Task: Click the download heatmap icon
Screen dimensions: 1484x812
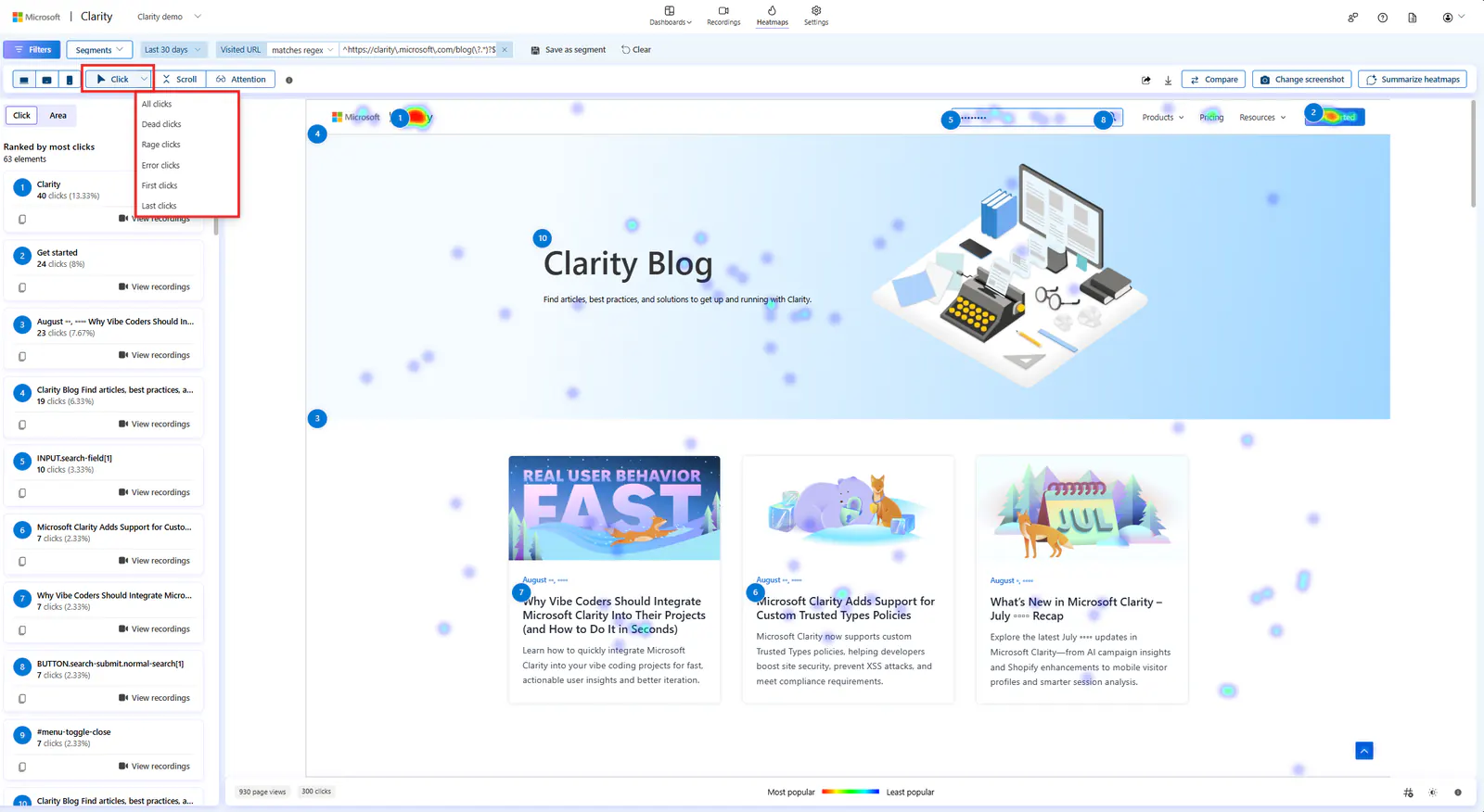Action: click(1168, 80)
